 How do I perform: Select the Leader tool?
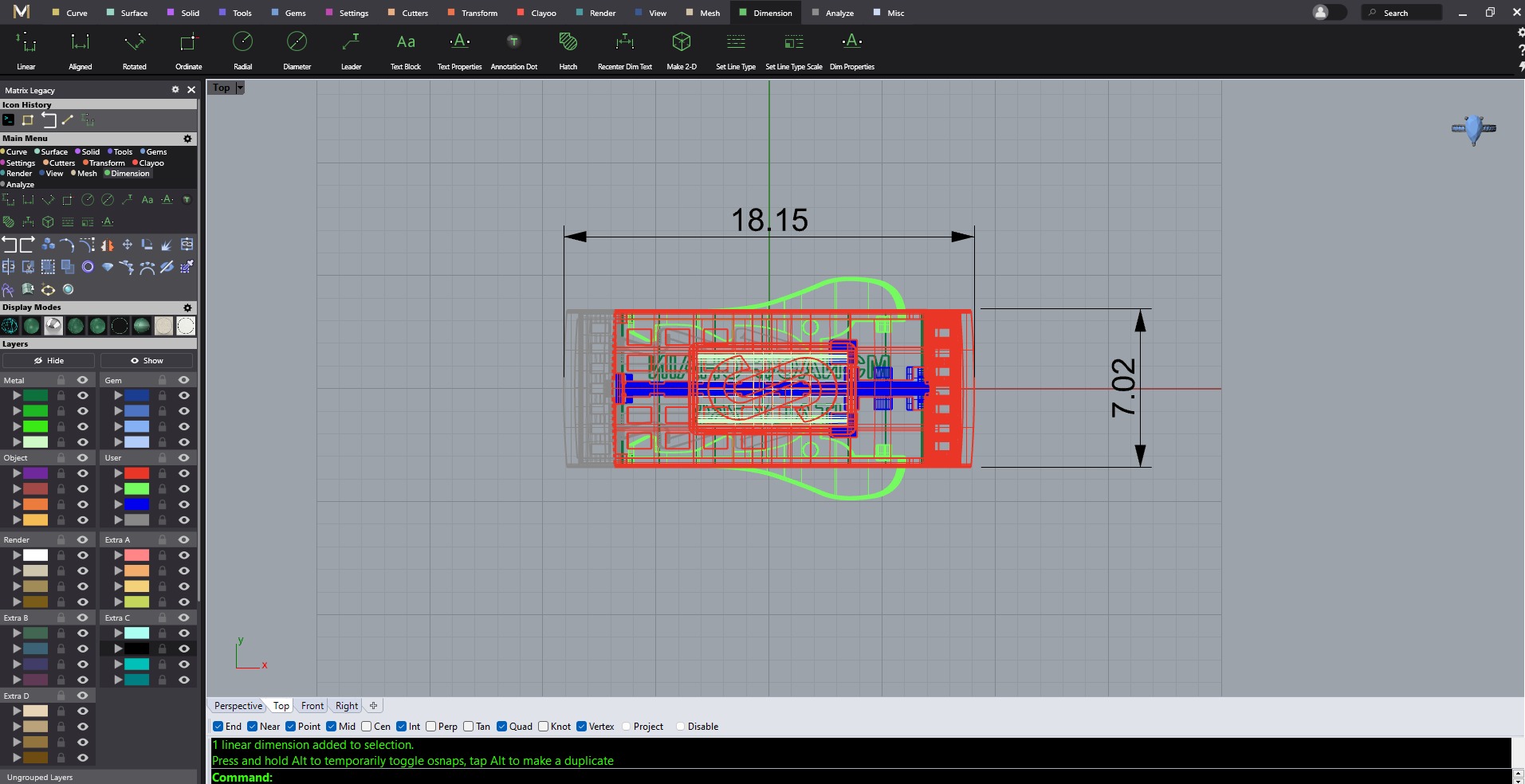coord(352,50)
